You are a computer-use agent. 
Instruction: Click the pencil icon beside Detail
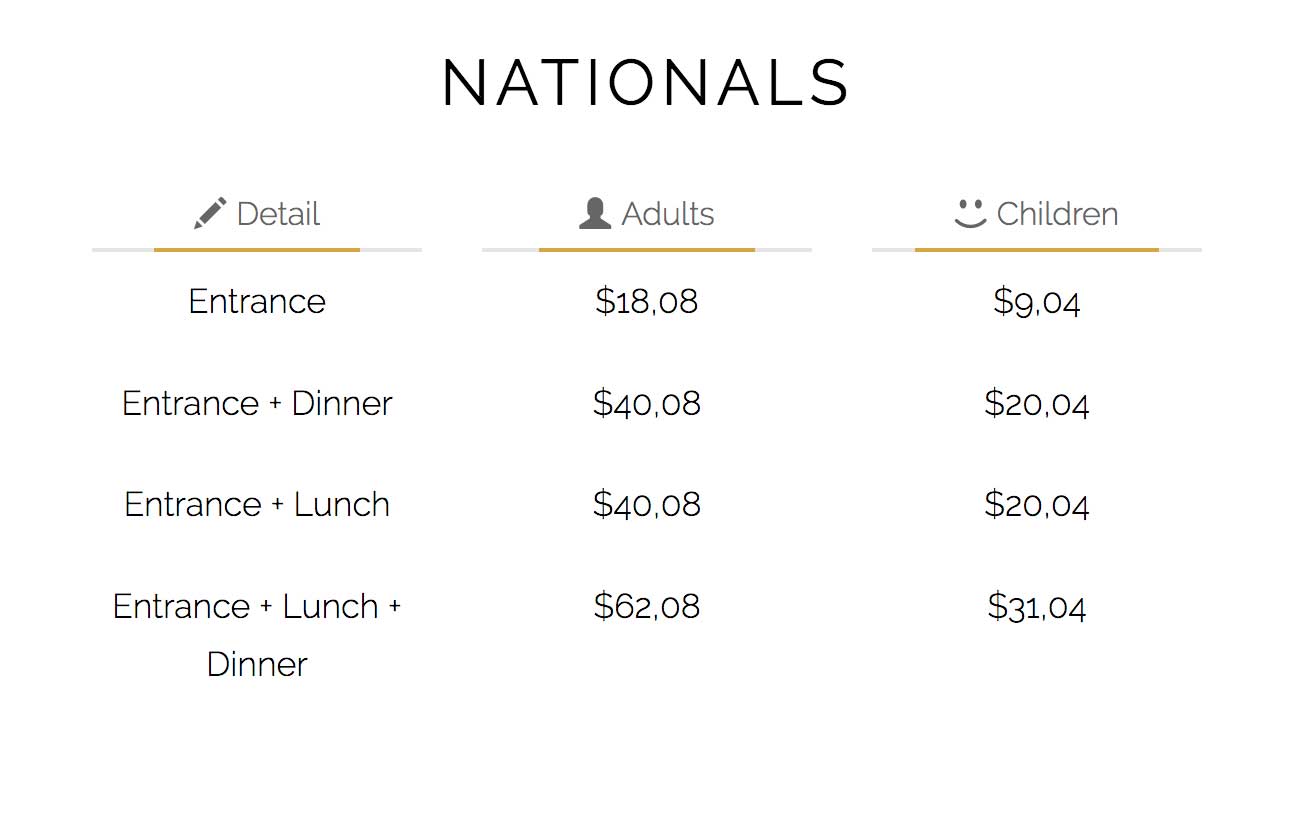(210, 214)
